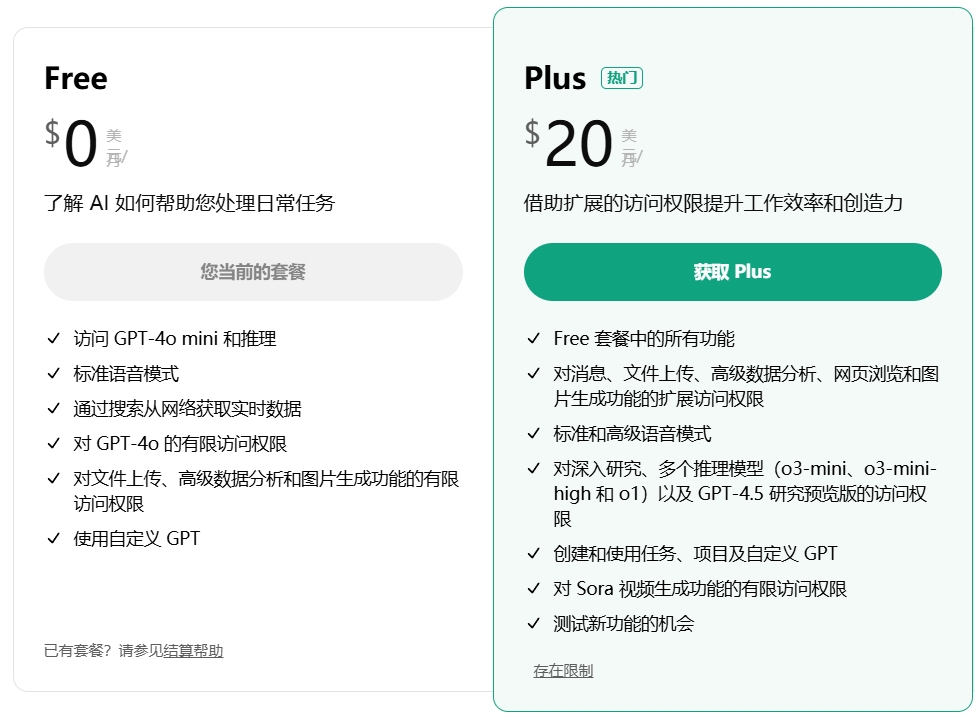Click checkmark beside 通过搜索从网络获取实时数据

tap(53, 408)
